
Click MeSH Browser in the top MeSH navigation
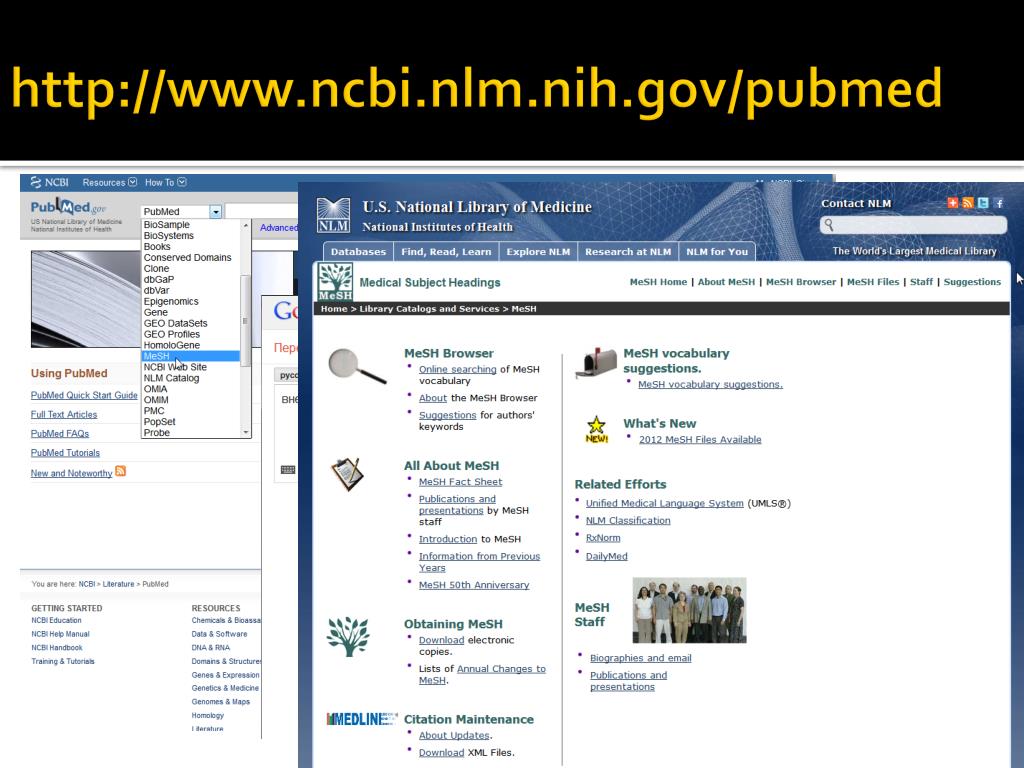click(801, 282)
